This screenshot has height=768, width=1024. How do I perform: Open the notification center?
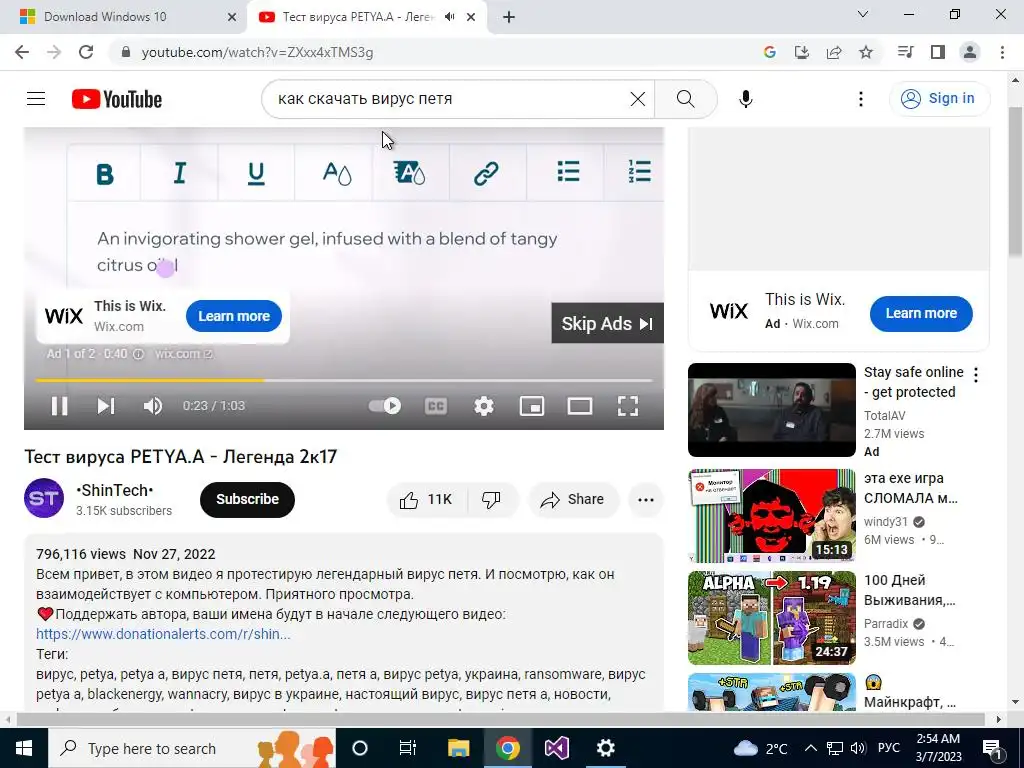(993, 748)
